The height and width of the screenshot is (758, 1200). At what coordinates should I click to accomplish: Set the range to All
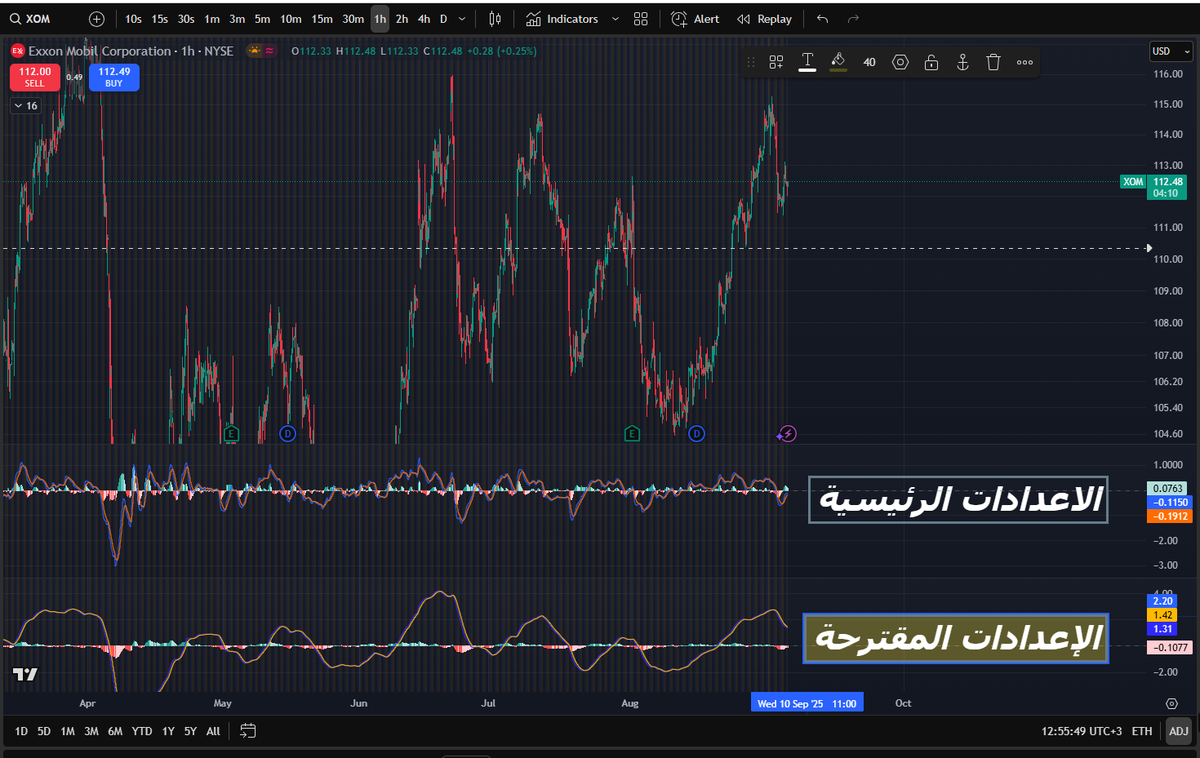pos(213,732)
